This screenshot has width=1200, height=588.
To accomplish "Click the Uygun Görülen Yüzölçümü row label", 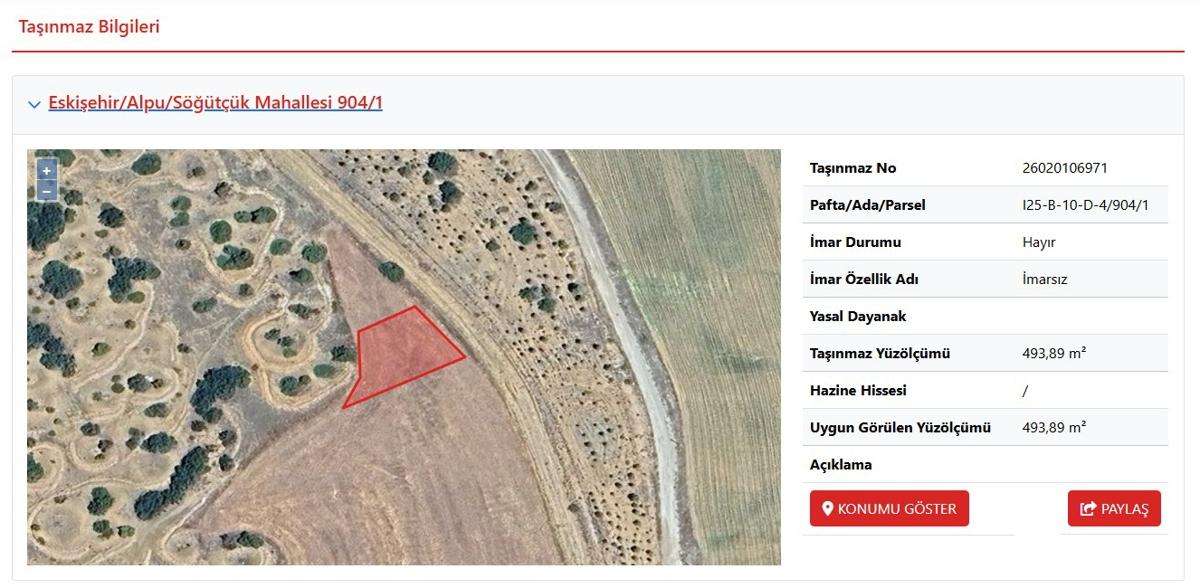I will (900, 427).
